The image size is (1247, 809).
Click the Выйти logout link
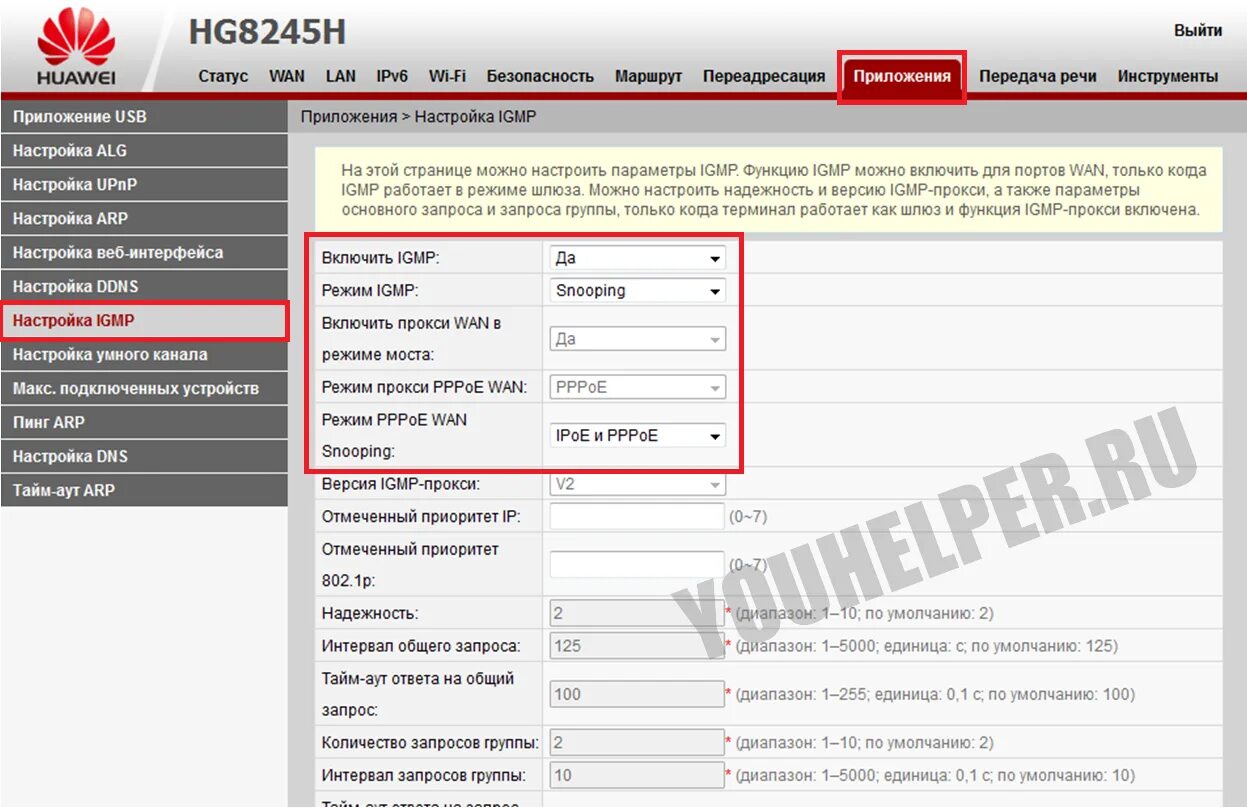1198,30
